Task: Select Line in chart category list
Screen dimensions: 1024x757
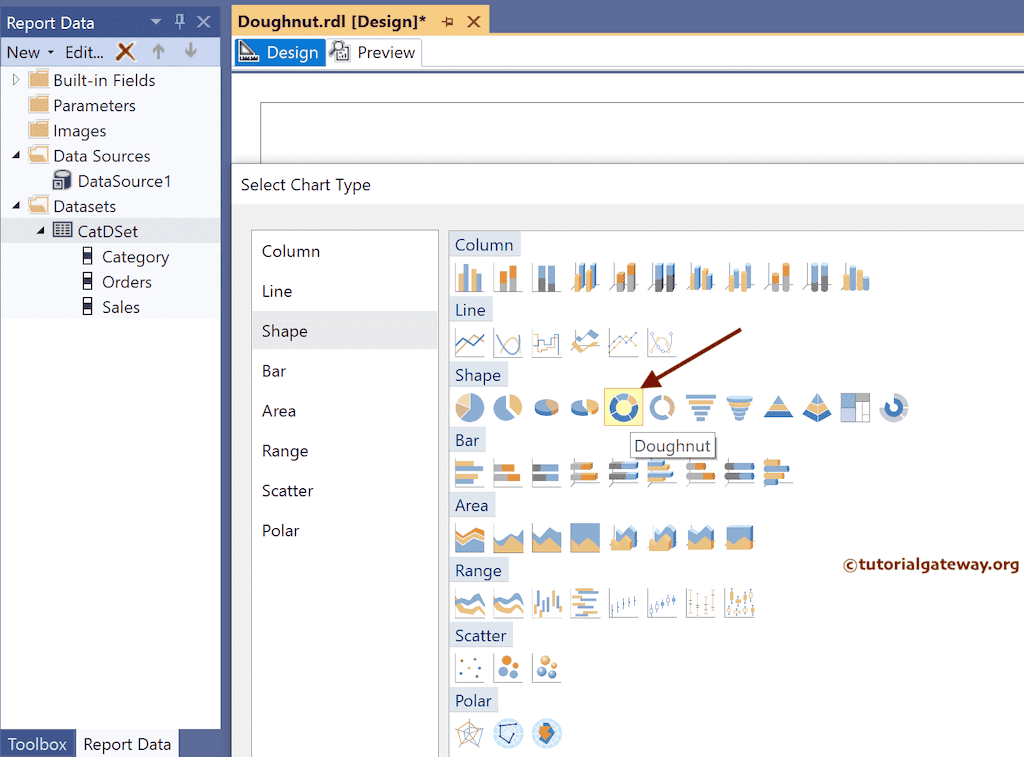Action: pos(345,291)
